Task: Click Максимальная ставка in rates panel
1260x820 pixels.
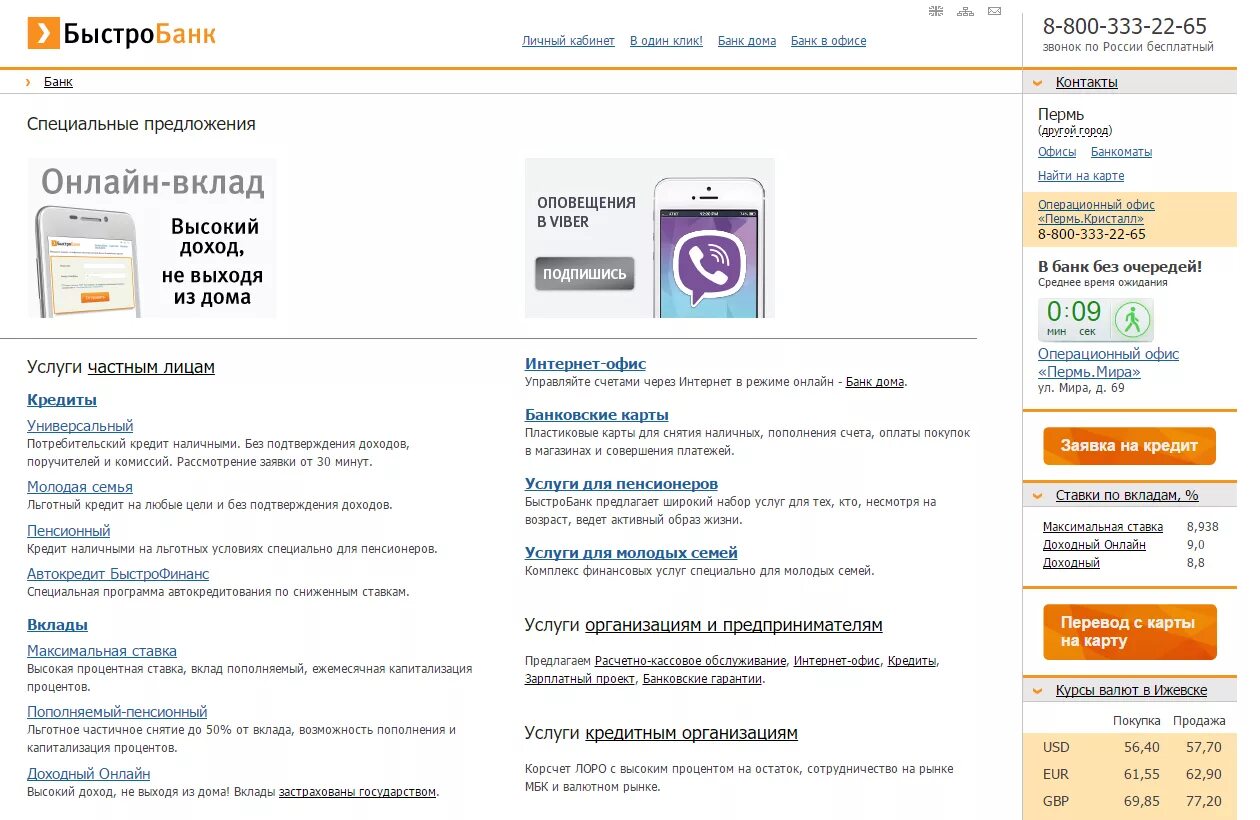Action: click(x=1103, y=527)
